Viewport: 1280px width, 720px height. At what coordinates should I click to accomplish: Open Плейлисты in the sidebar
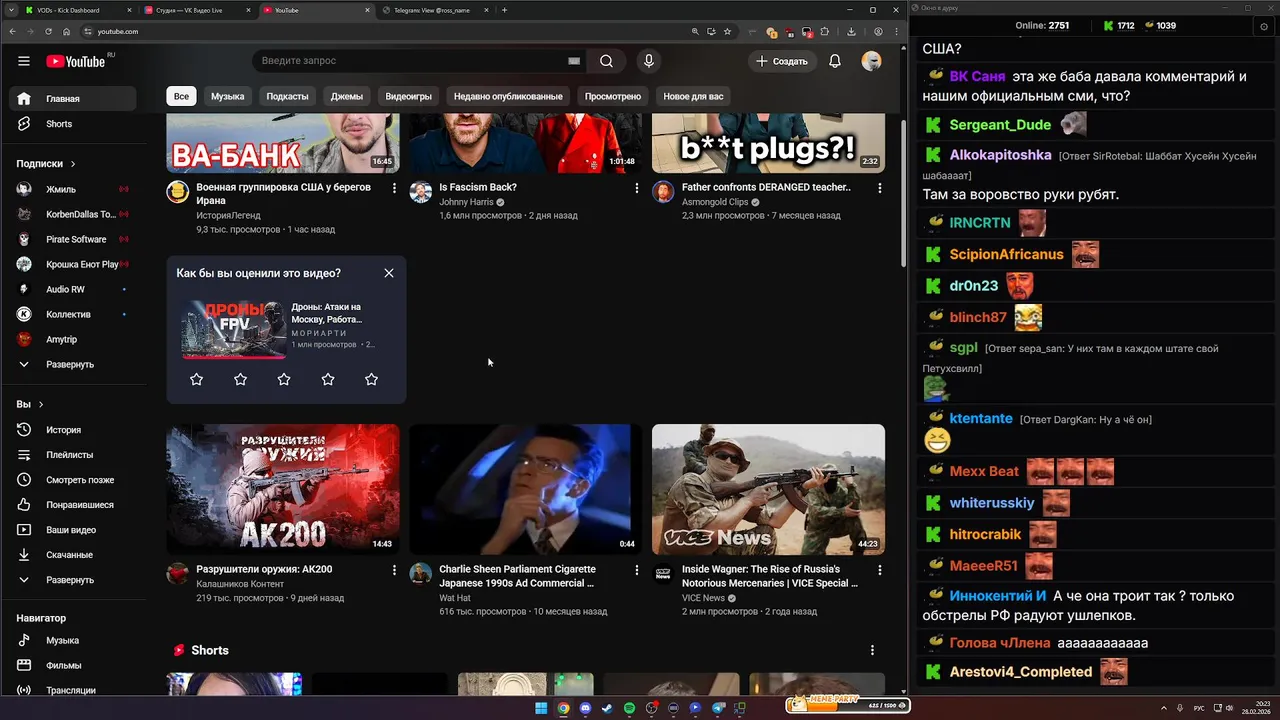point(73,455)
